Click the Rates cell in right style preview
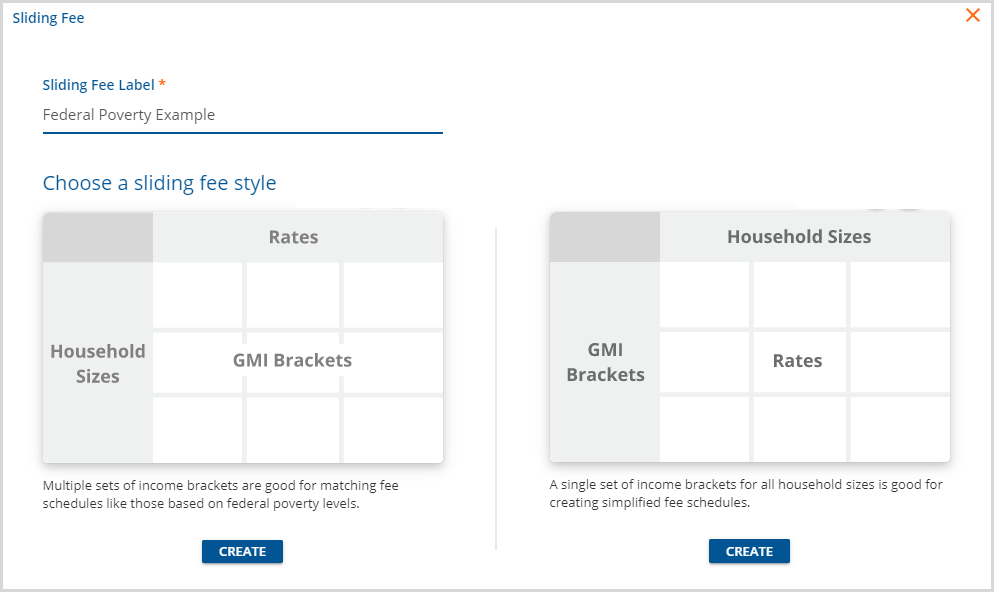The image size is (994, 592). (797, 361)
